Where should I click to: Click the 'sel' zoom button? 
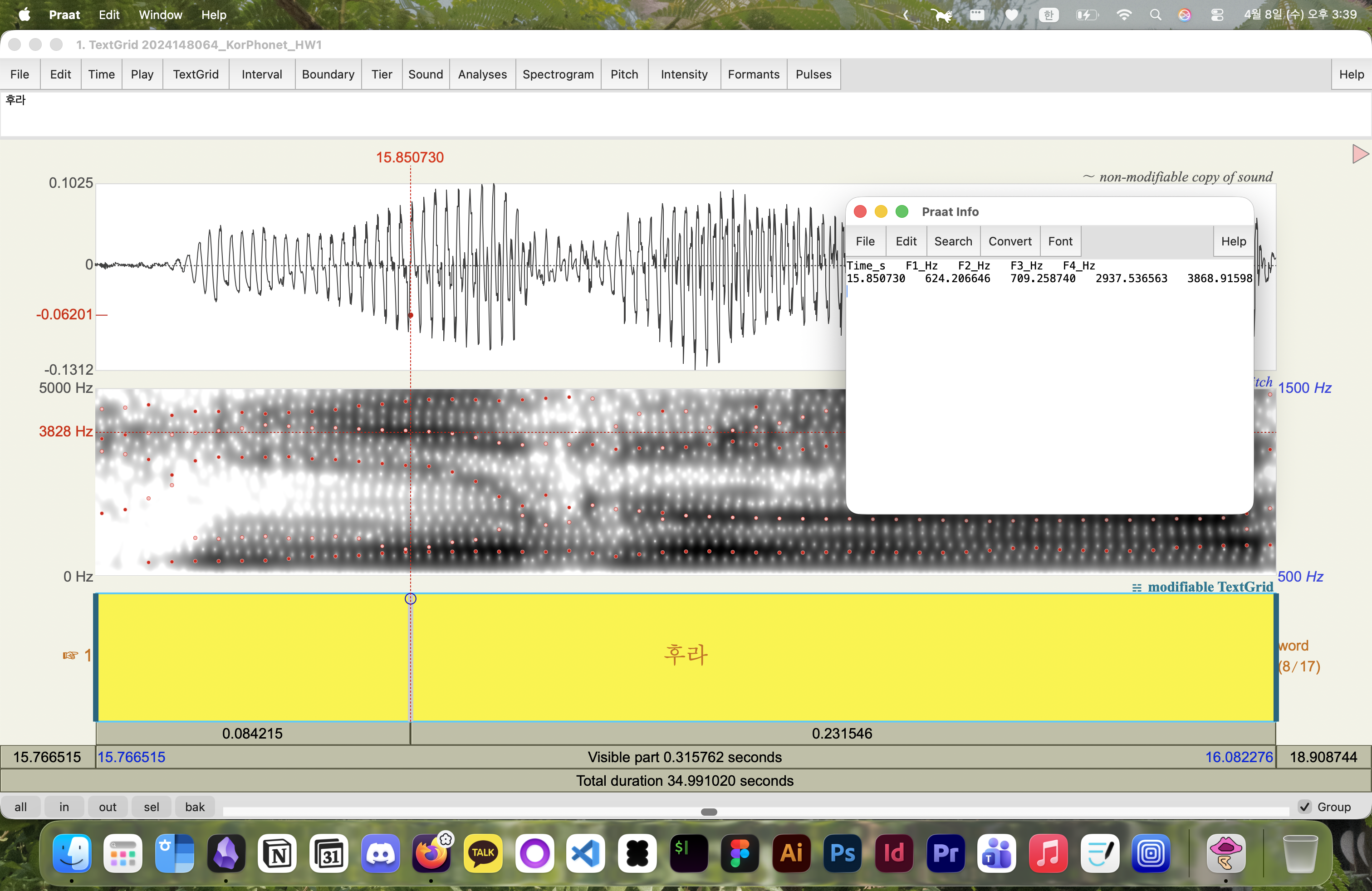click(152, 807)
